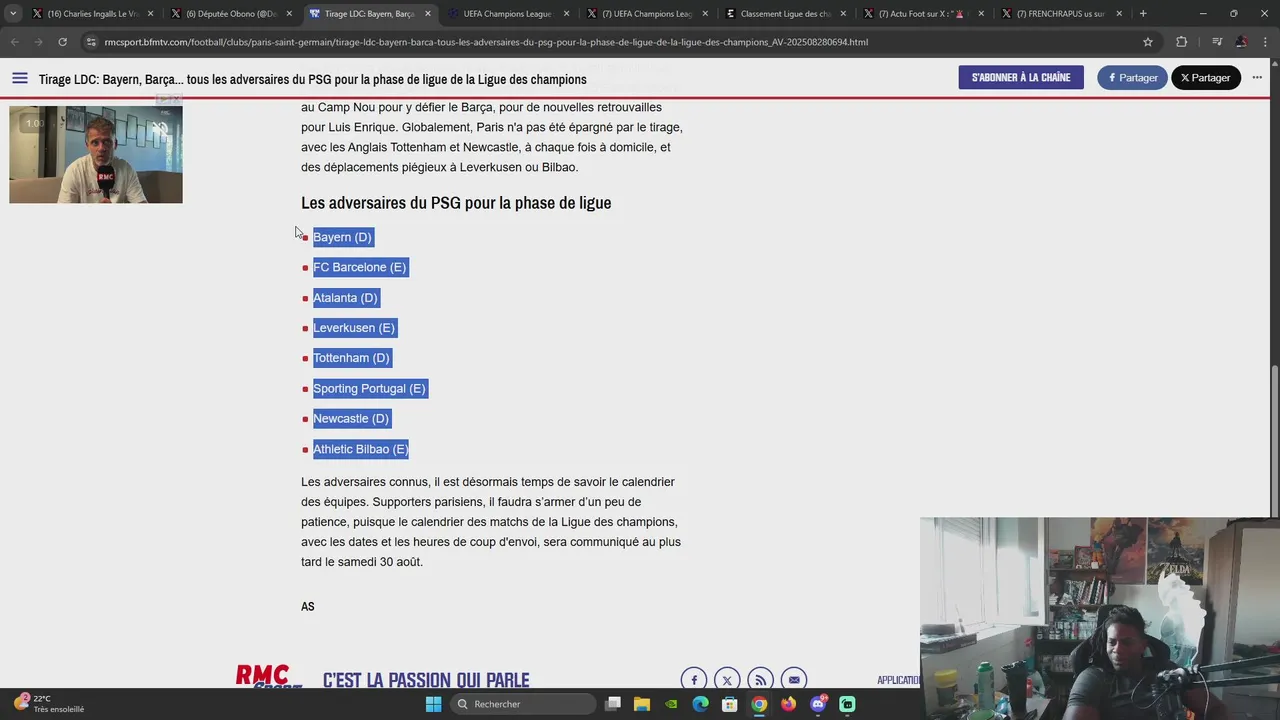
Task: Click 'Atalanta (D)' list item
Action: (x=345, y=298)
